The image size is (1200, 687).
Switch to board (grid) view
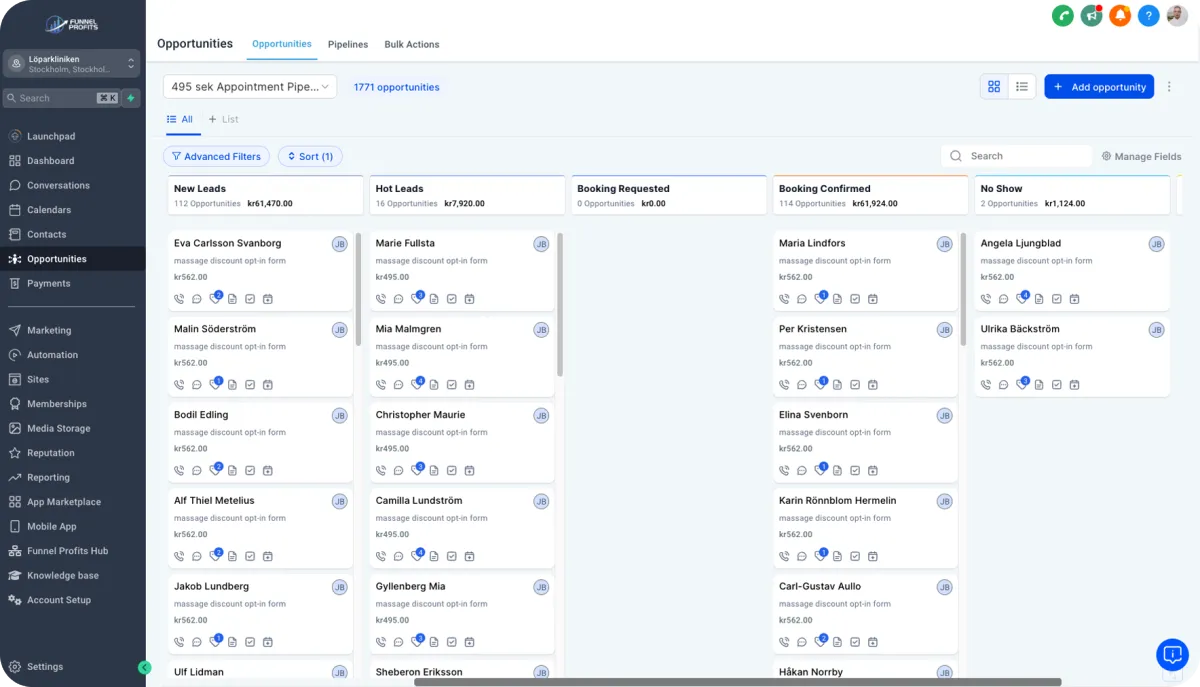coord(994,87)
